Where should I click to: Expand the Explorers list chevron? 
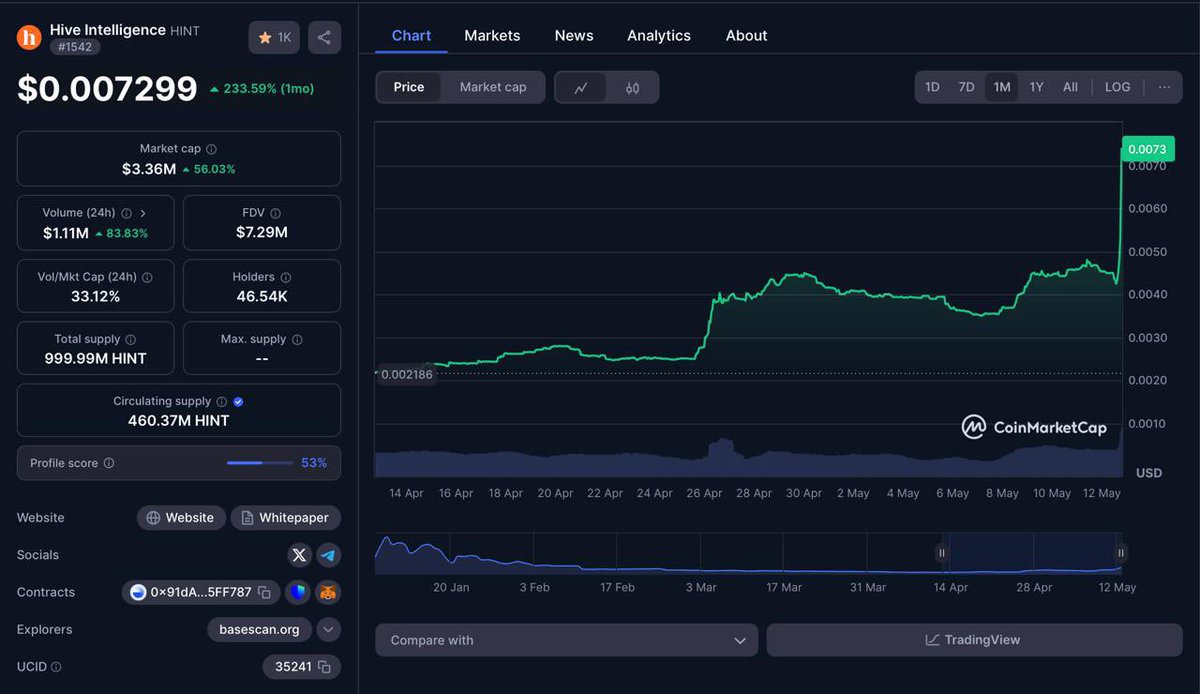coord(328,629)
